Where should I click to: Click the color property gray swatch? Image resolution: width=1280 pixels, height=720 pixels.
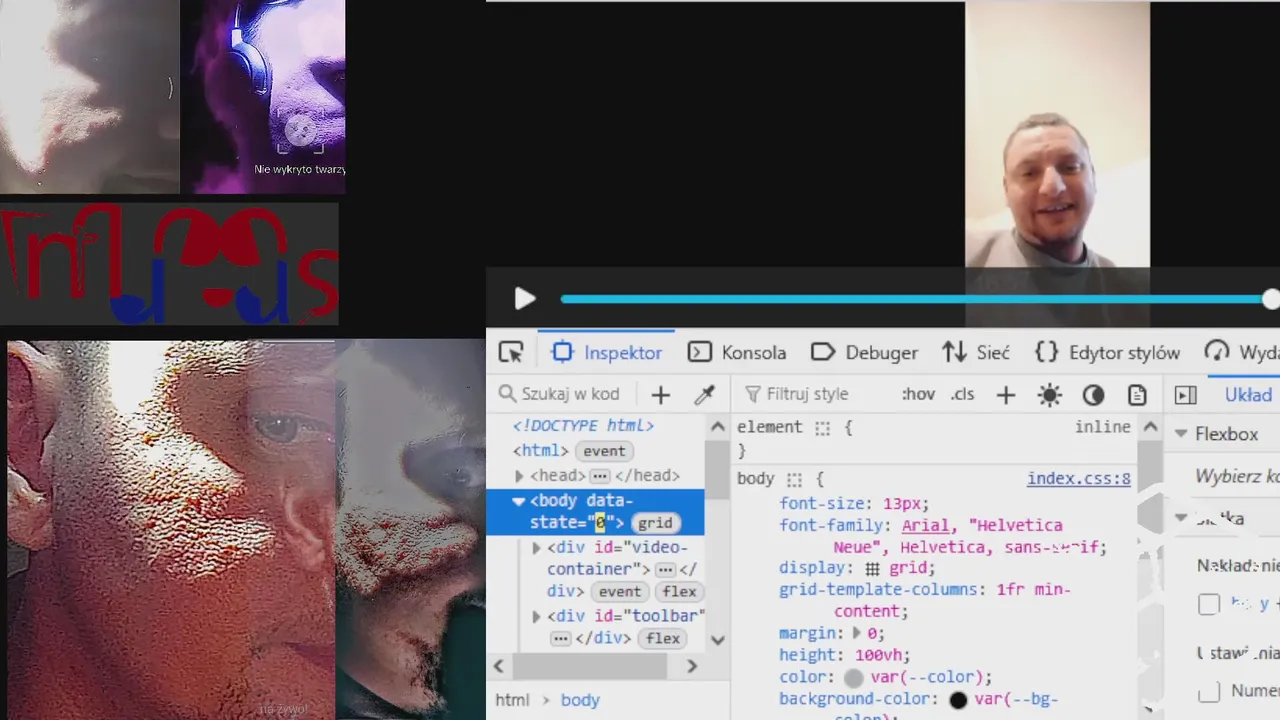point(853,678)
